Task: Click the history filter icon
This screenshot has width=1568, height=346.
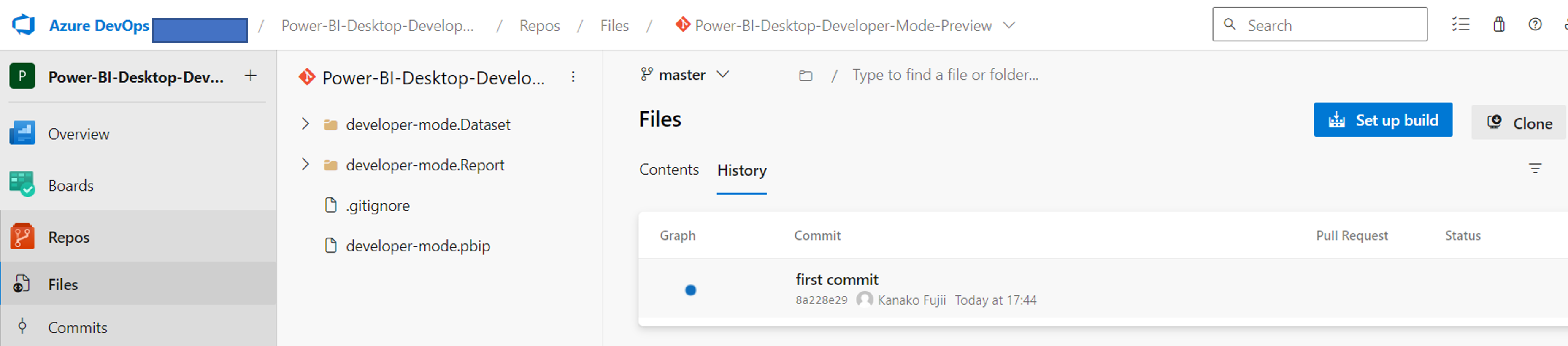Action: (x=1535, y=169)
